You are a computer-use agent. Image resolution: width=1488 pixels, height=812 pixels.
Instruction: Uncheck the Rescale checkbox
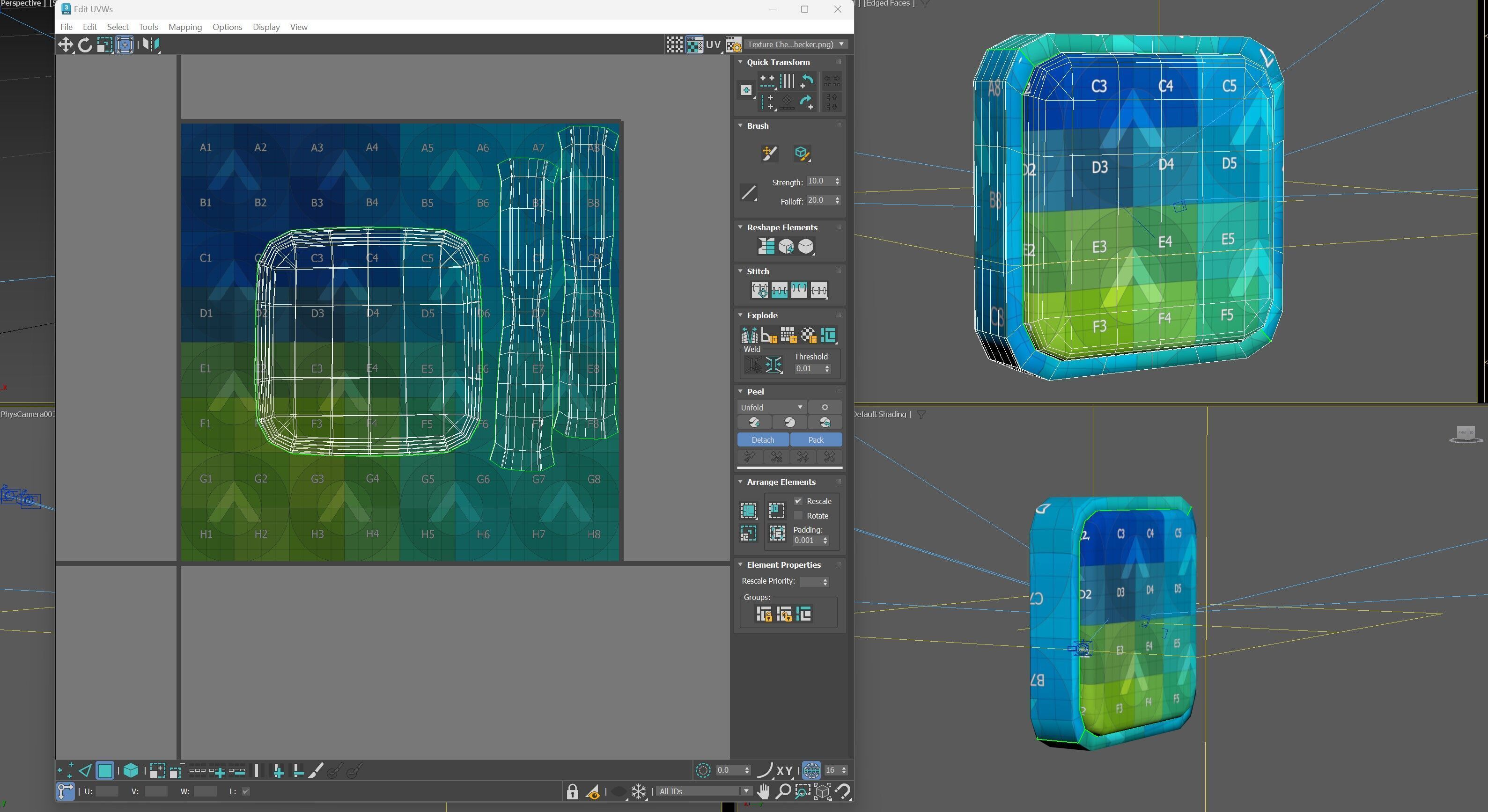pos(798,501)
